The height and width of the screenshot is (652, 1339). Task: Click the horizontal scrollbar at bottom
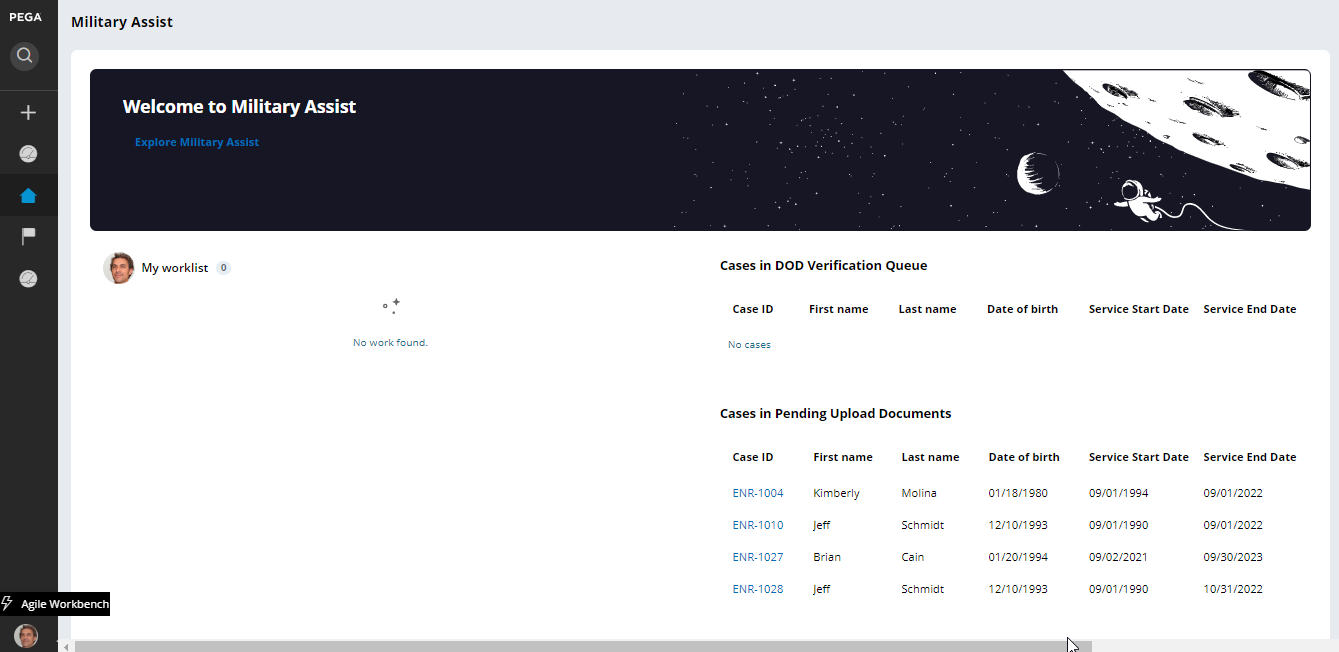583,647
